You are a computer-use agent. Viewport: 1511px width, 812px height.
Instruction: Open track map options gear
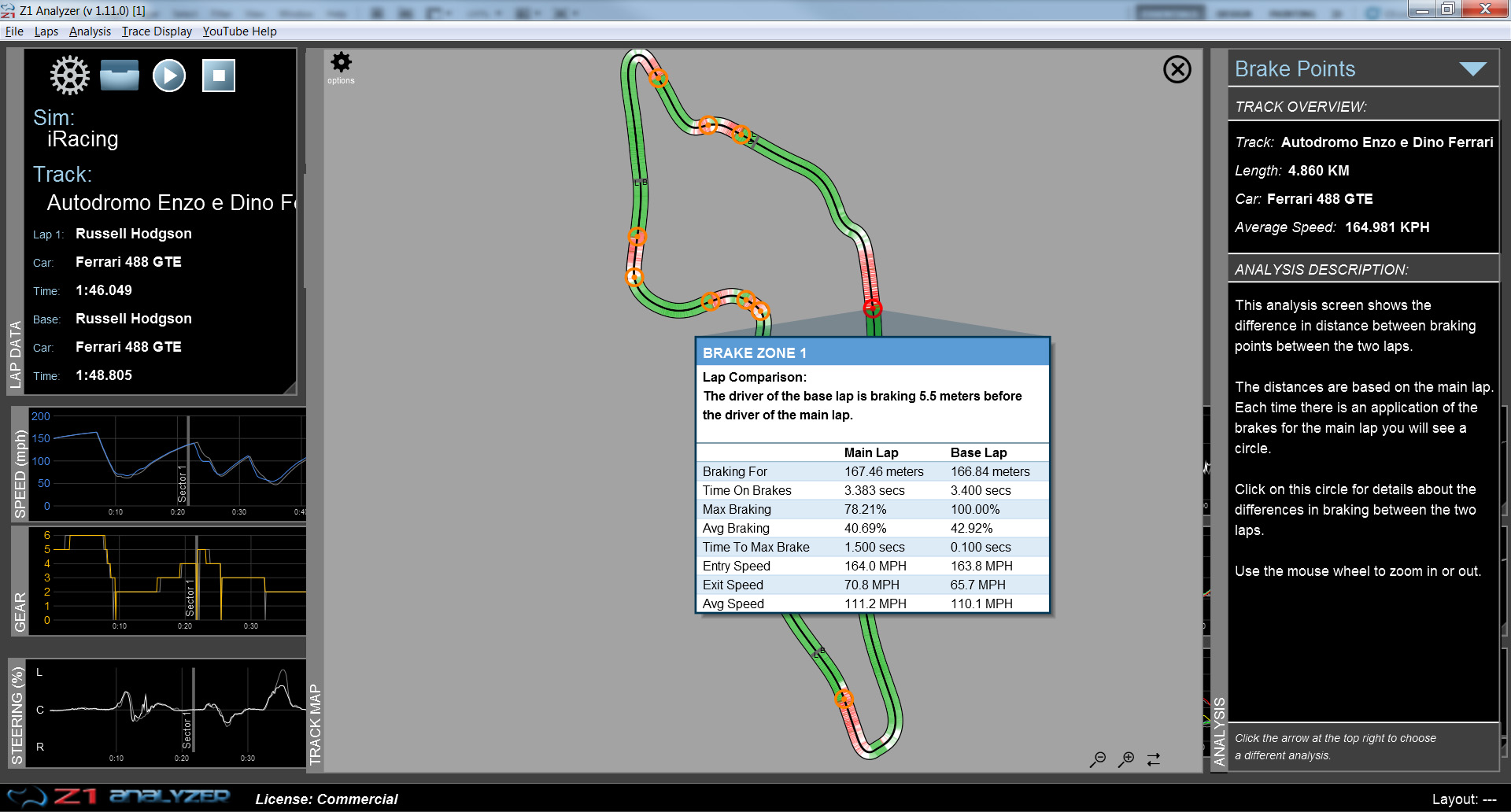[341, 62]
